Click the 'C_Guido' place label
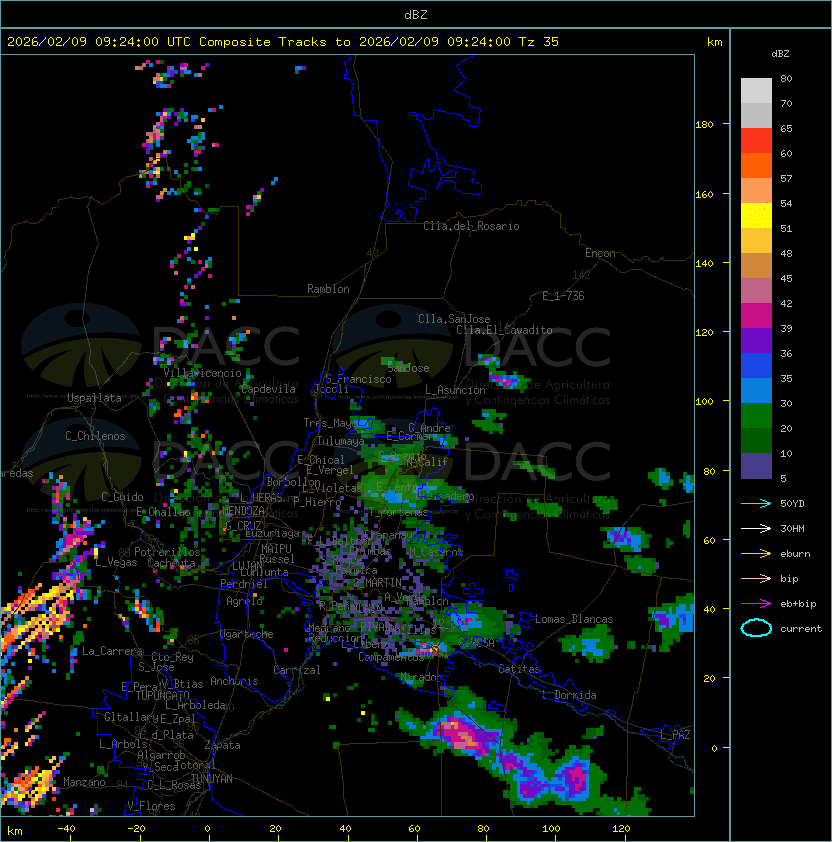Screen dimensions: 832x842 pos(122,497)
